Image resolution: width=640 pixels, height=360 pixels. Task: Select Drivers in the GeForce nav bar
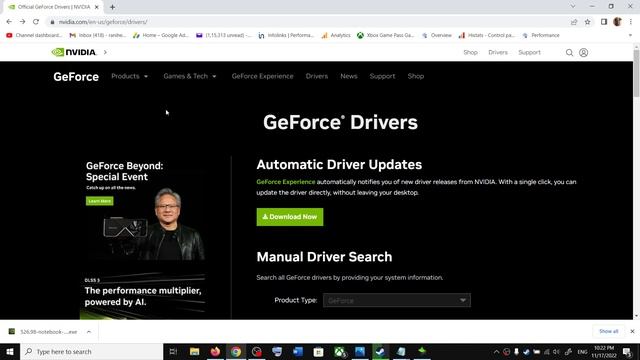click(317, 76)
